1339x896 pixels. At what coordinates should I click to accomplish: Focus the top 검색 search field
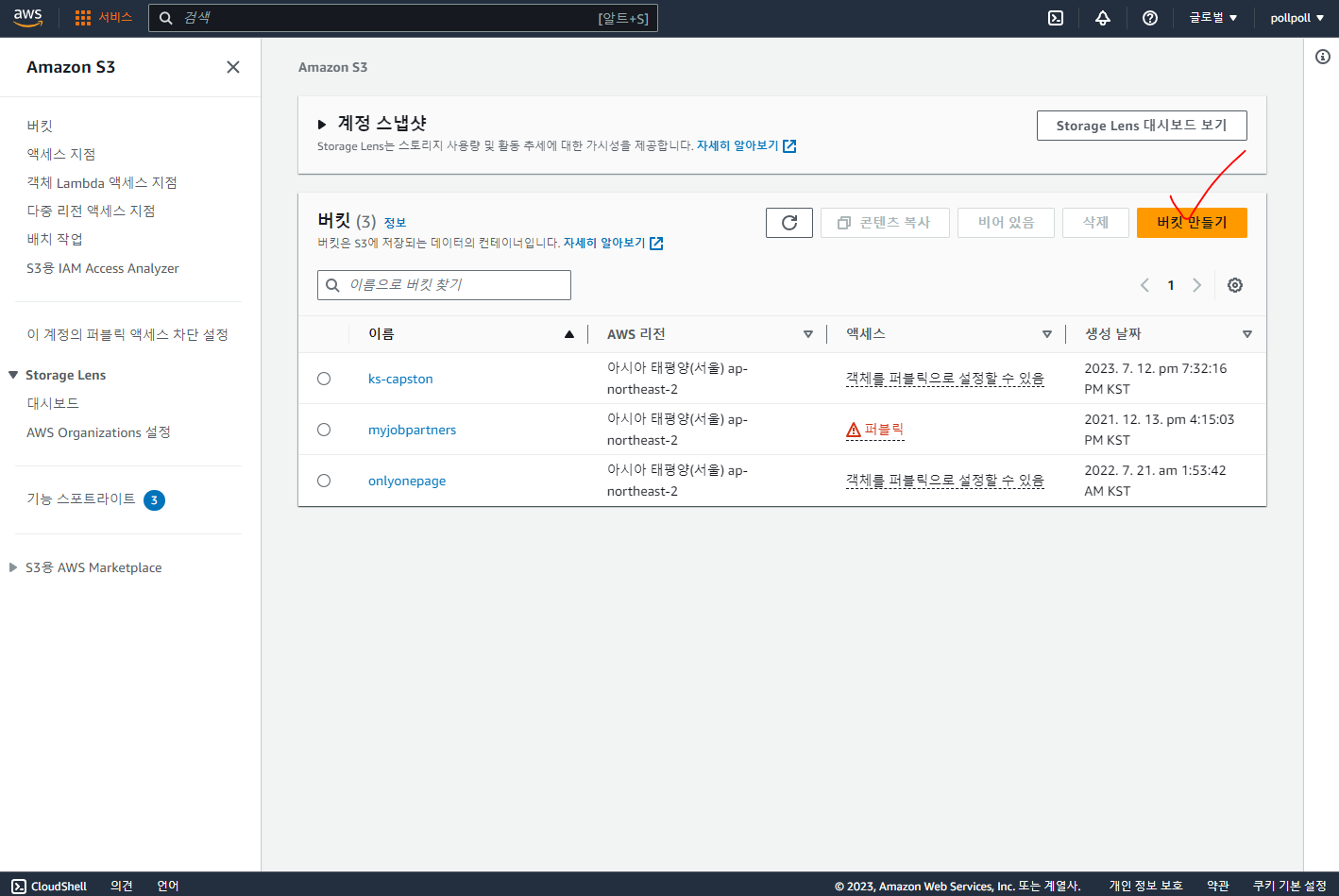point(403,18)
